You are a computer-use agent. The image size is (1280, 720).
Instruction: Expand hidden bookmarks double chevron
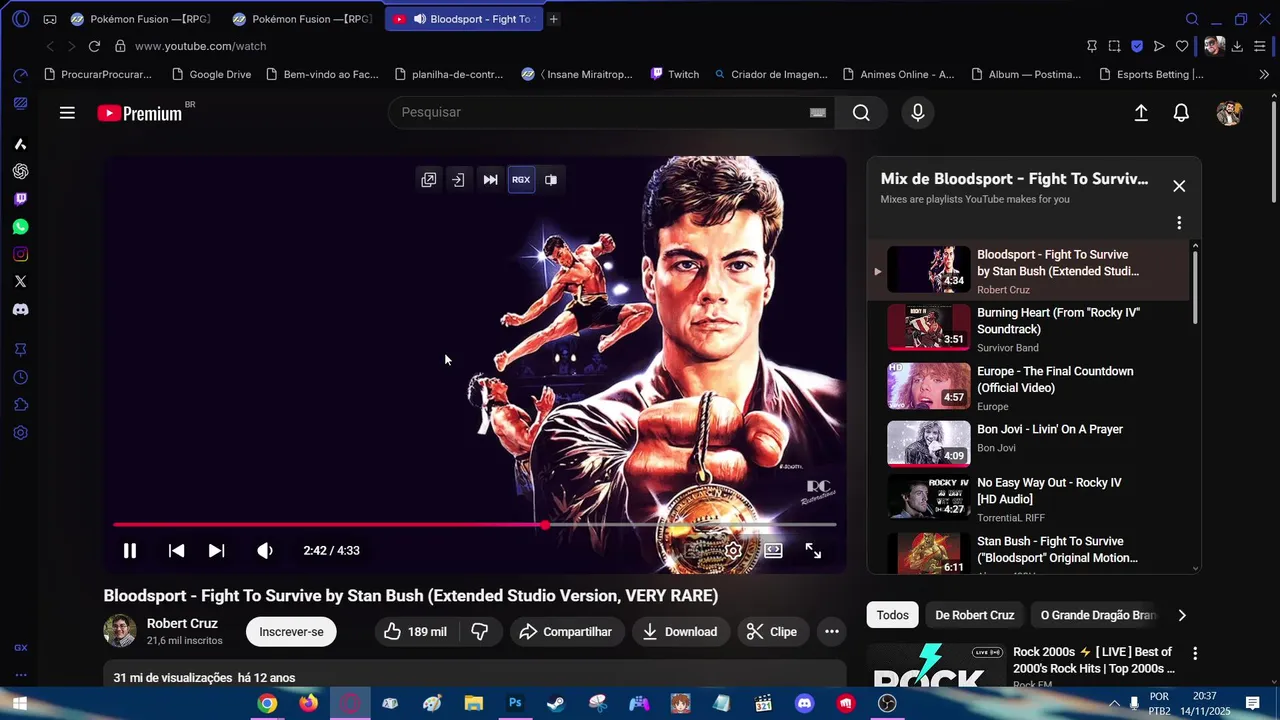click(1263, 74)
